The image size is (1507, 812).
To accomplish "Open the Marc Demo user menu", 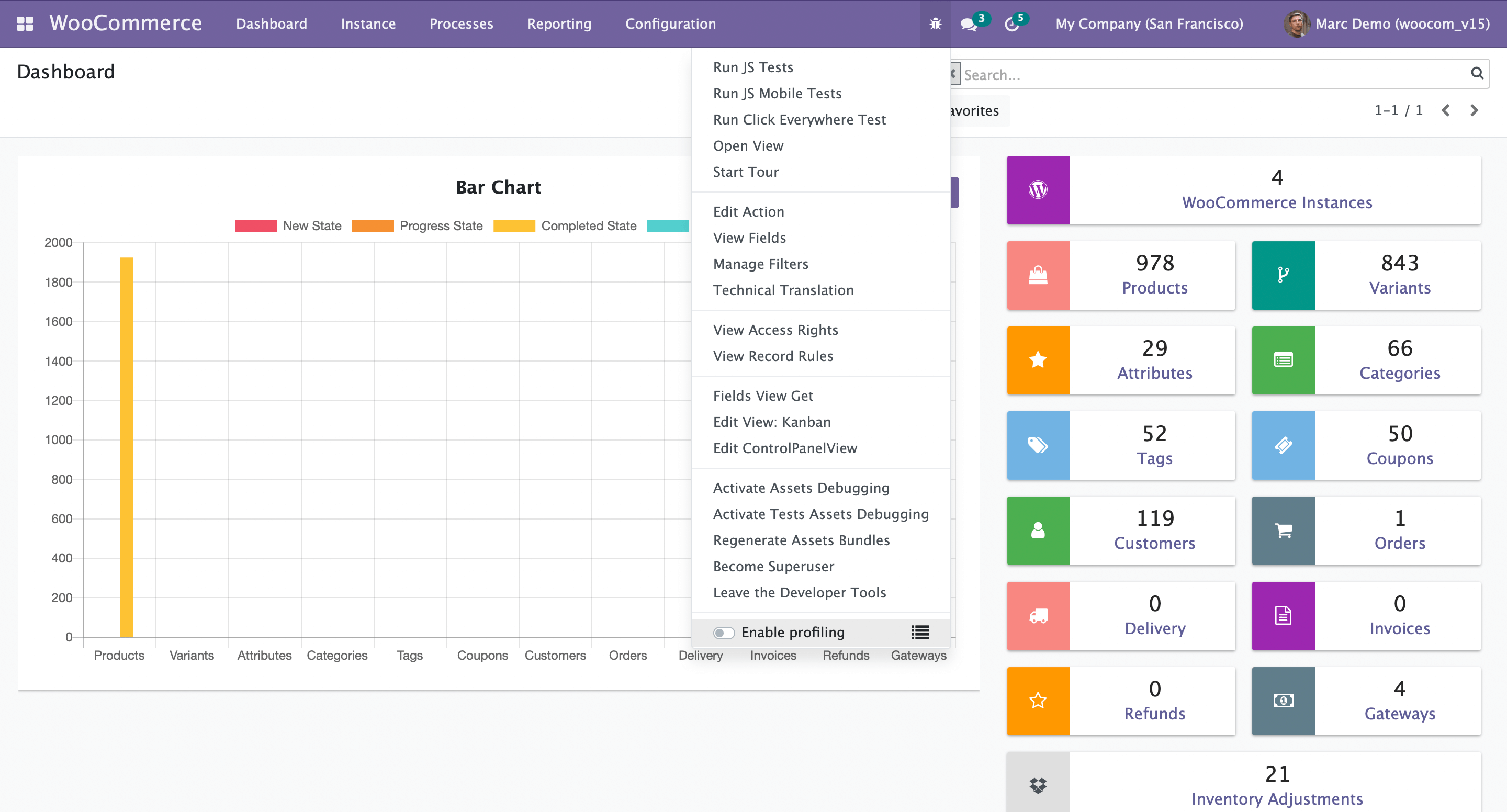I will click(x=1387, y=24).
